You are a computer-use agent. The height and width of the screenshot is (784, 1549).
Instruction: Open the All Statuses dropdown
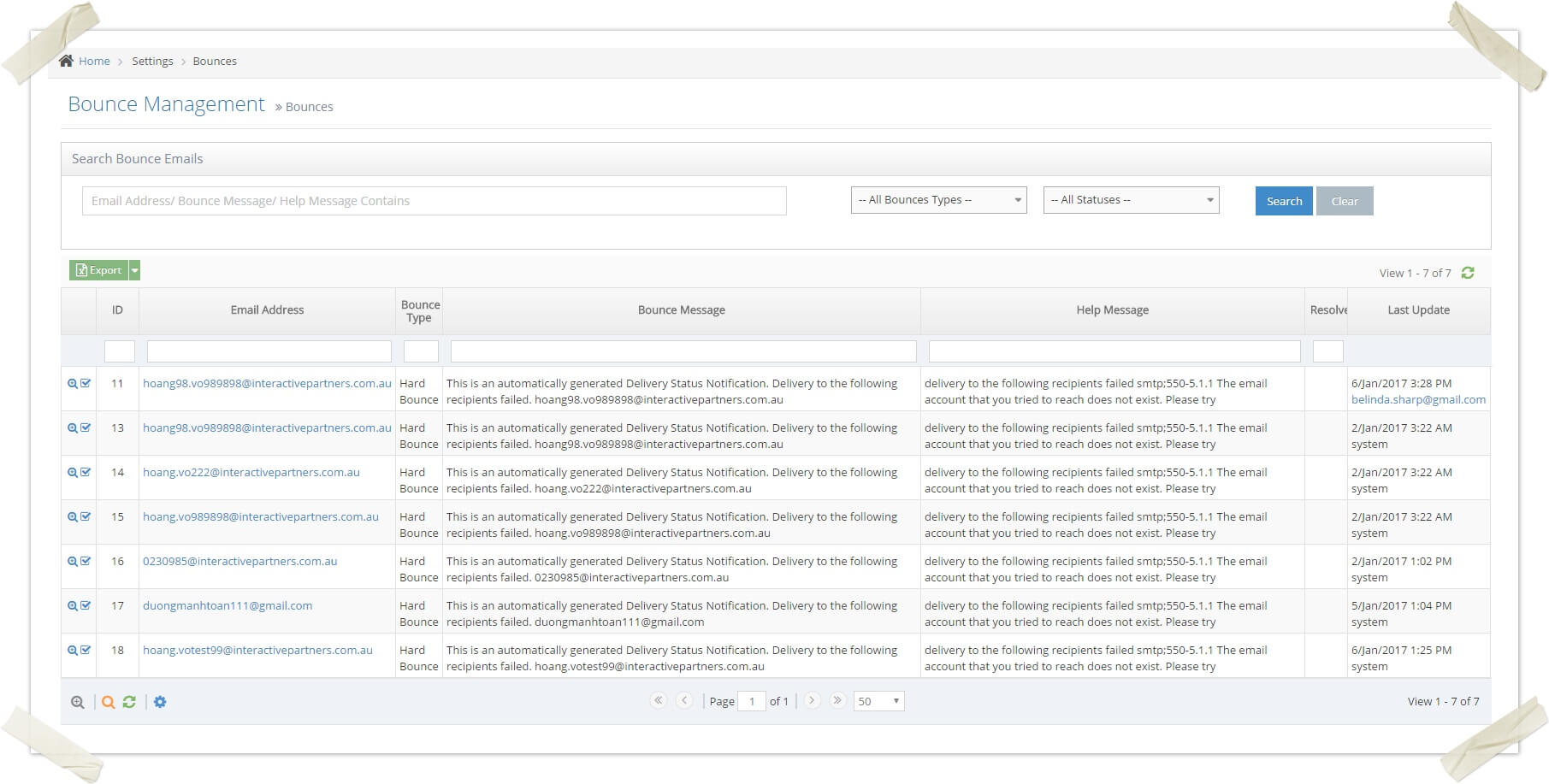coord(1131,200)
